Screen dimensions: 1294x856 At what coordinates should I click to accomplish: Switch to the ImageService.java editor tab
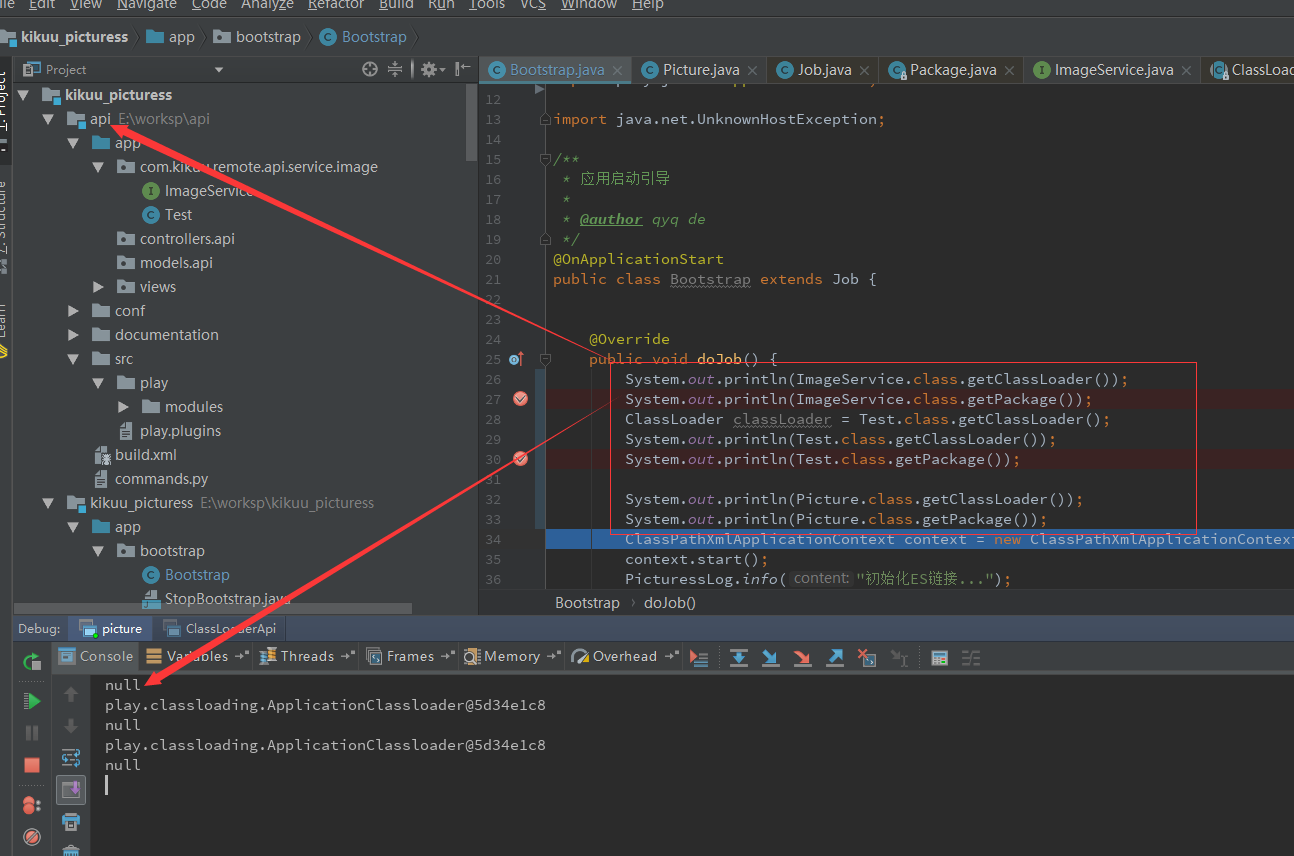point(1114,70)
